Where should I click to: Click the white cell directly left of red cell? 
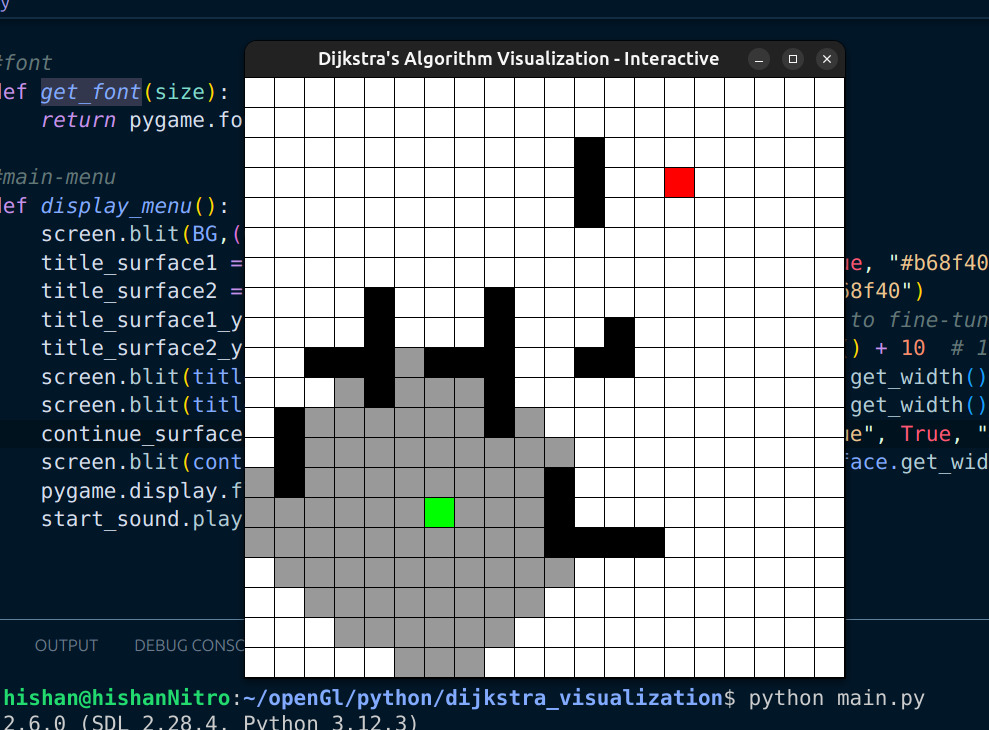pos(650,183)
